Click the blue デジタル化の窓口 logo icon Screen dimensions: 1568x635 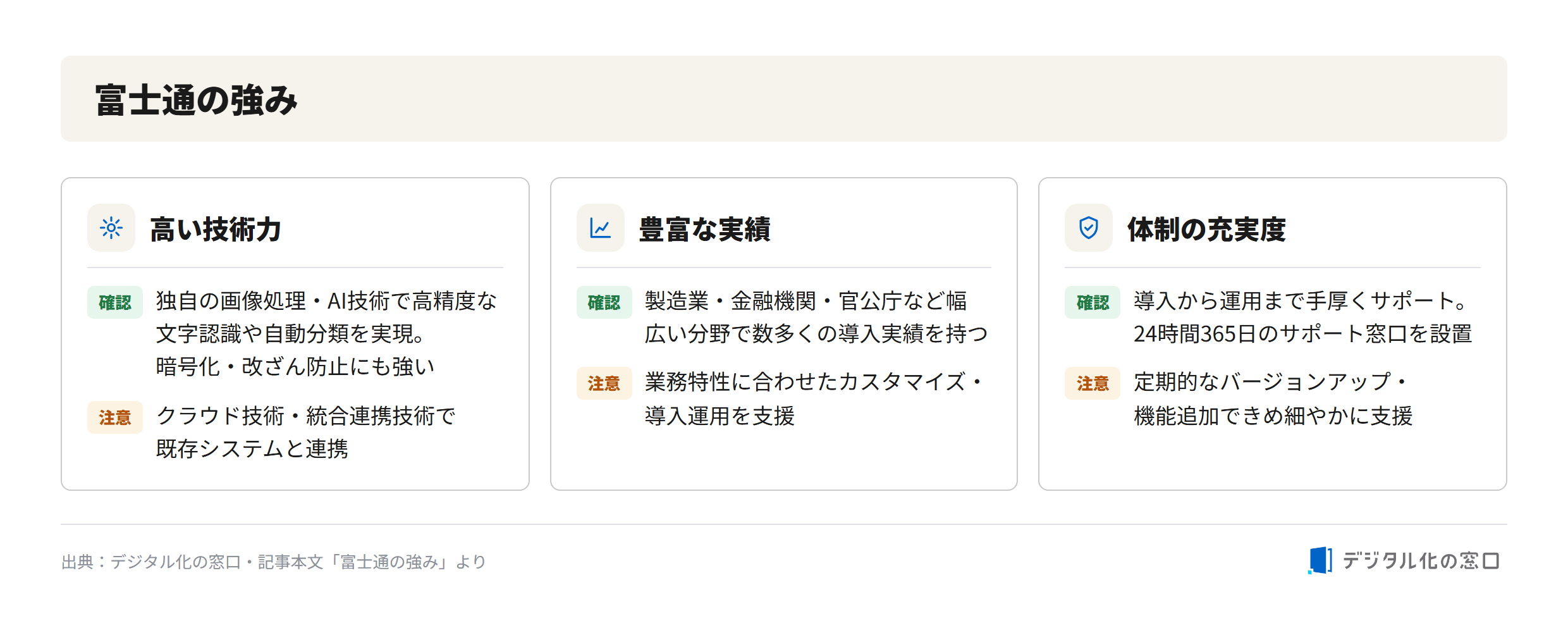[x=1320, y=560]
